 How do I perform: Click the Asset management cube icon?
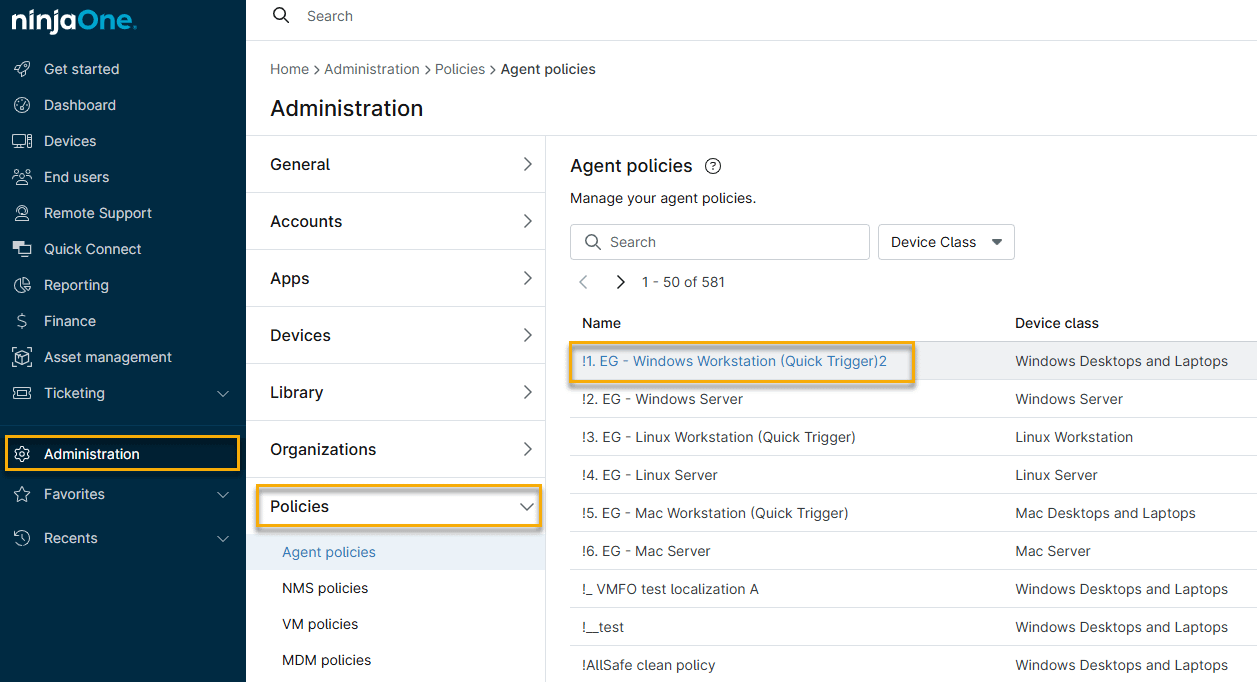22,357
